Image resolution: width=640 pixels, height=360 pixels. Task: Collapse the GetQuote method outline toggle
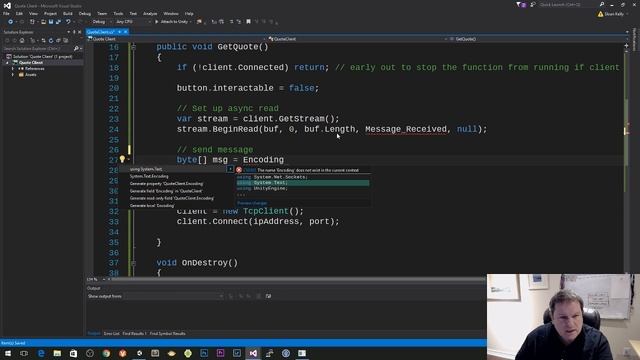(133, 47)
